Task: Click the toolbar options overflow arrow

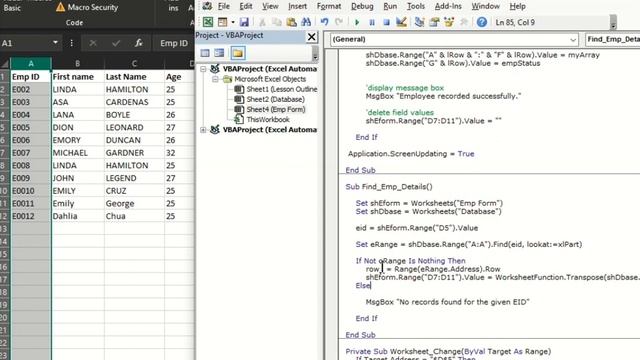Action: point(613,22)
